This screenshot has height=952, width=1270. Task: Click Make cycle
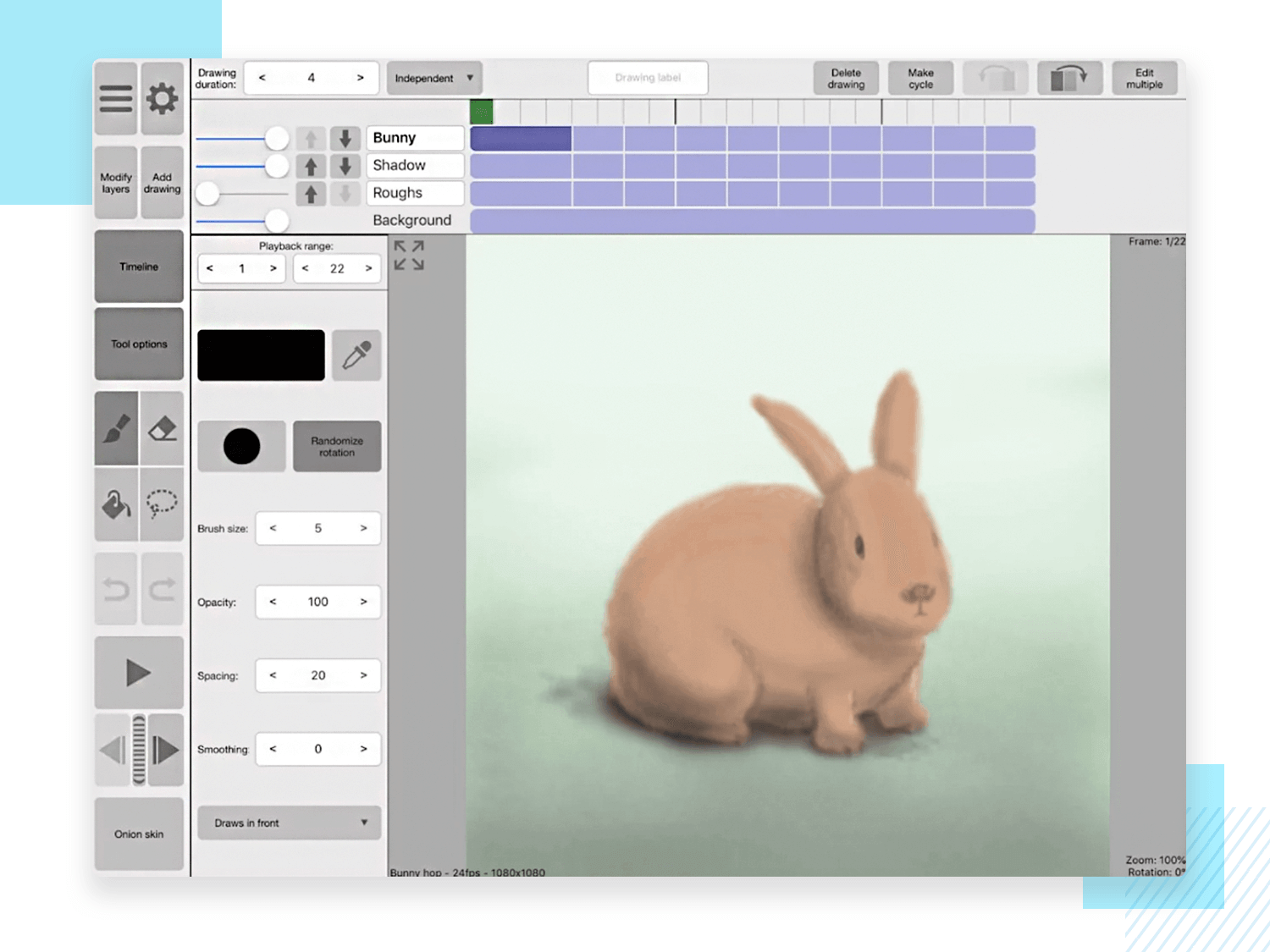coord(920,78)
